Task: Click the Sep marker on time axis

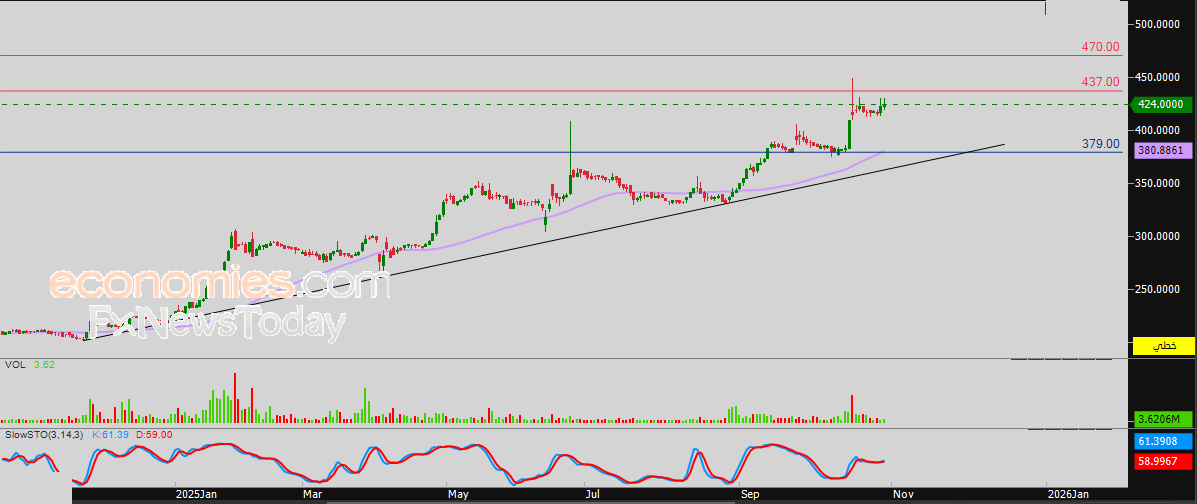Action: [750, 494]
